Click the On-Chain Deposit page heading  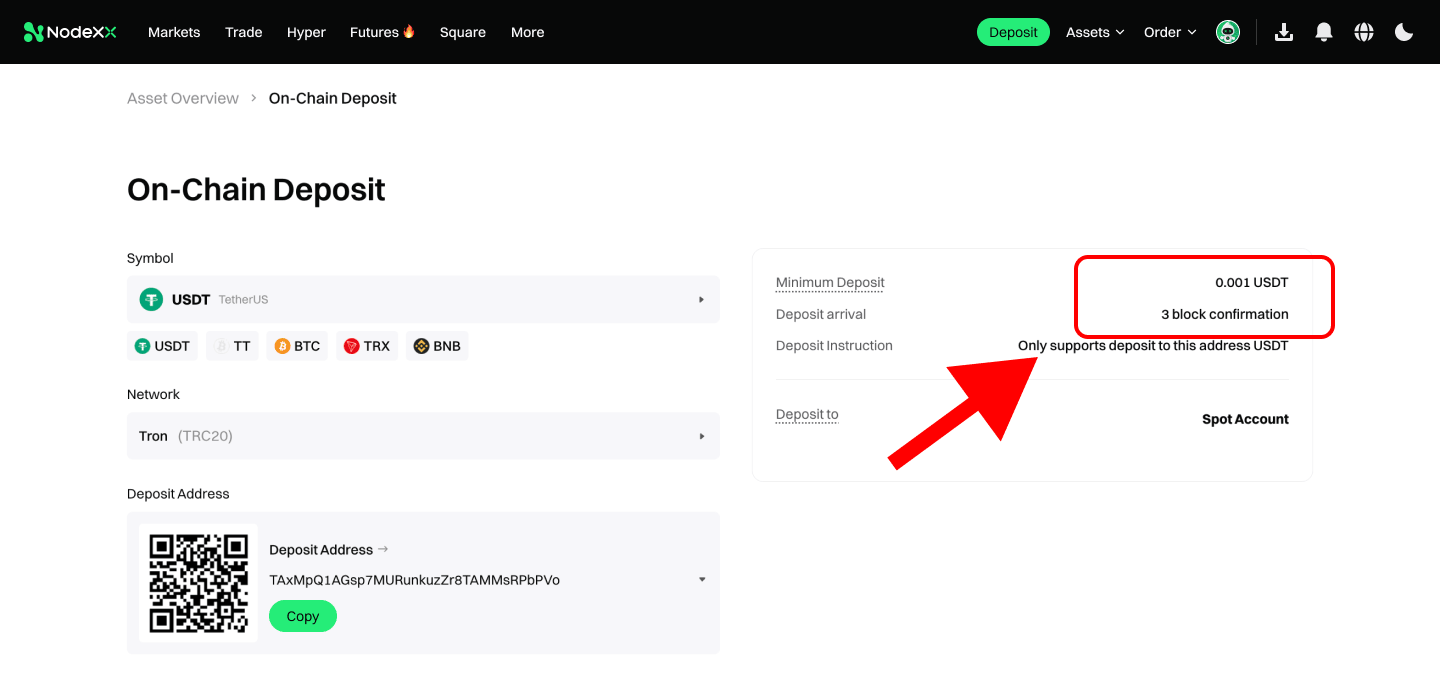256,190
